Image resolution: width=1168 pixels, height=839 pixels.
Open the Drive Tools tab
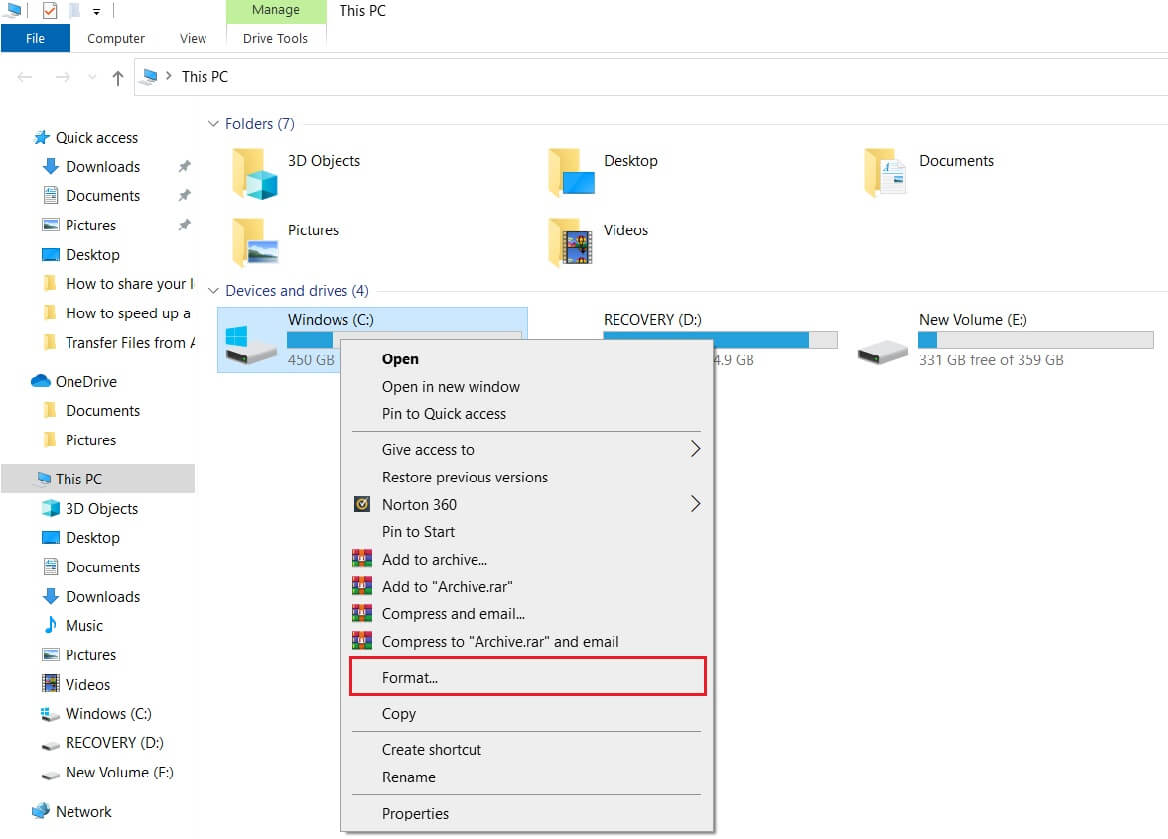coord(275,38)
